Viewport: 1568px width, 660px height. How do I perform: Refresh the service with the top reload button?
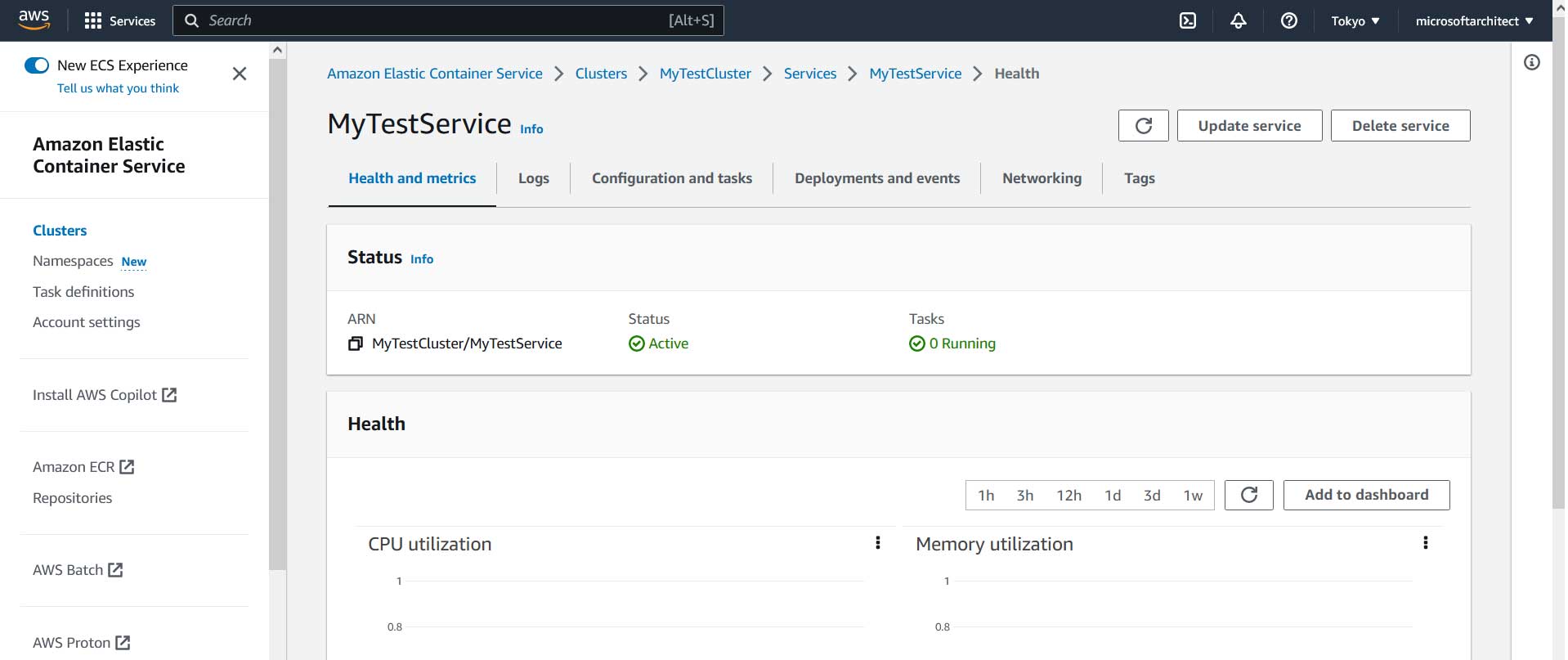pyautogui.click(x=1144, y=126)
